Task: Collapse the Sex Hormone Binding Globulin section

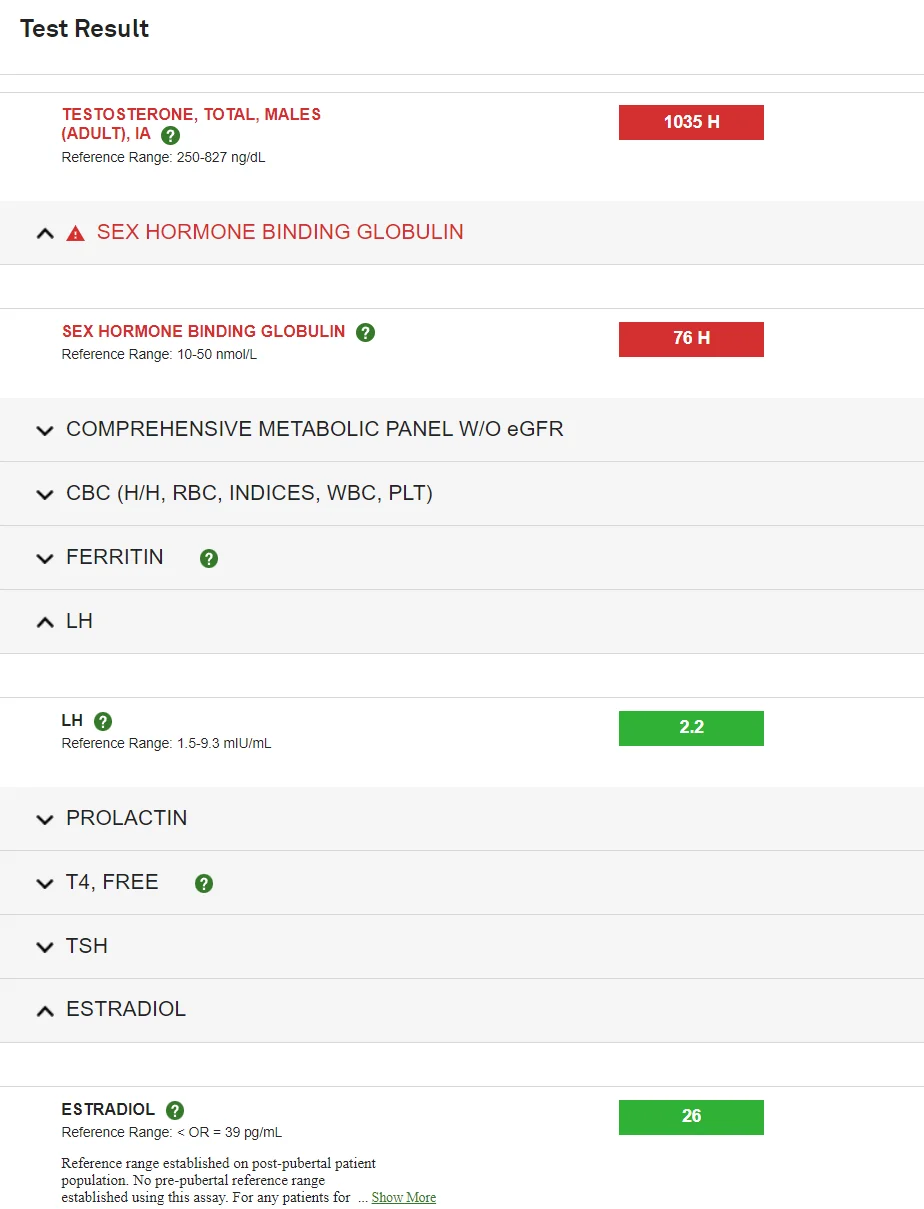Action: pos(45,233)
